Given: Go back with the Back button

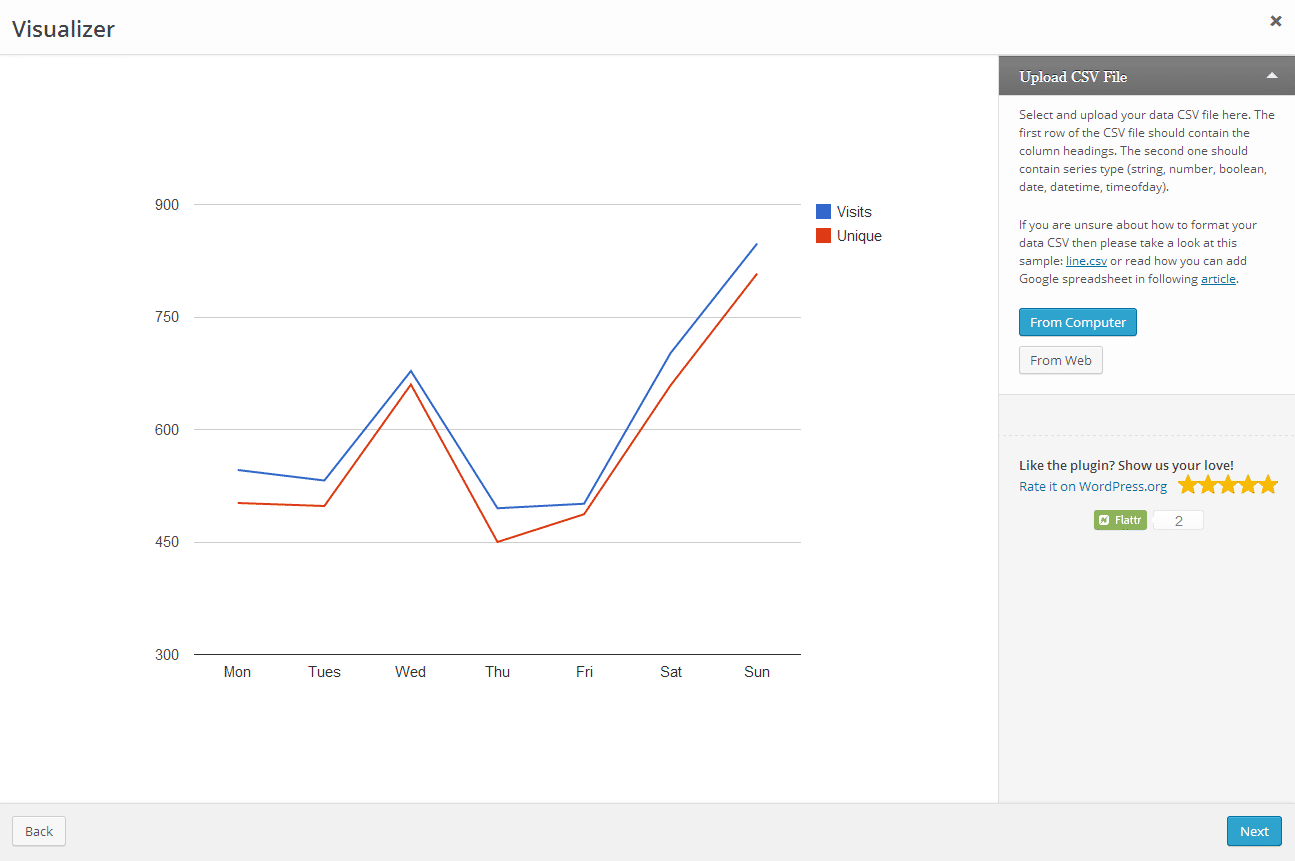Looking at the screenshot, I should (x=39, y=831).
